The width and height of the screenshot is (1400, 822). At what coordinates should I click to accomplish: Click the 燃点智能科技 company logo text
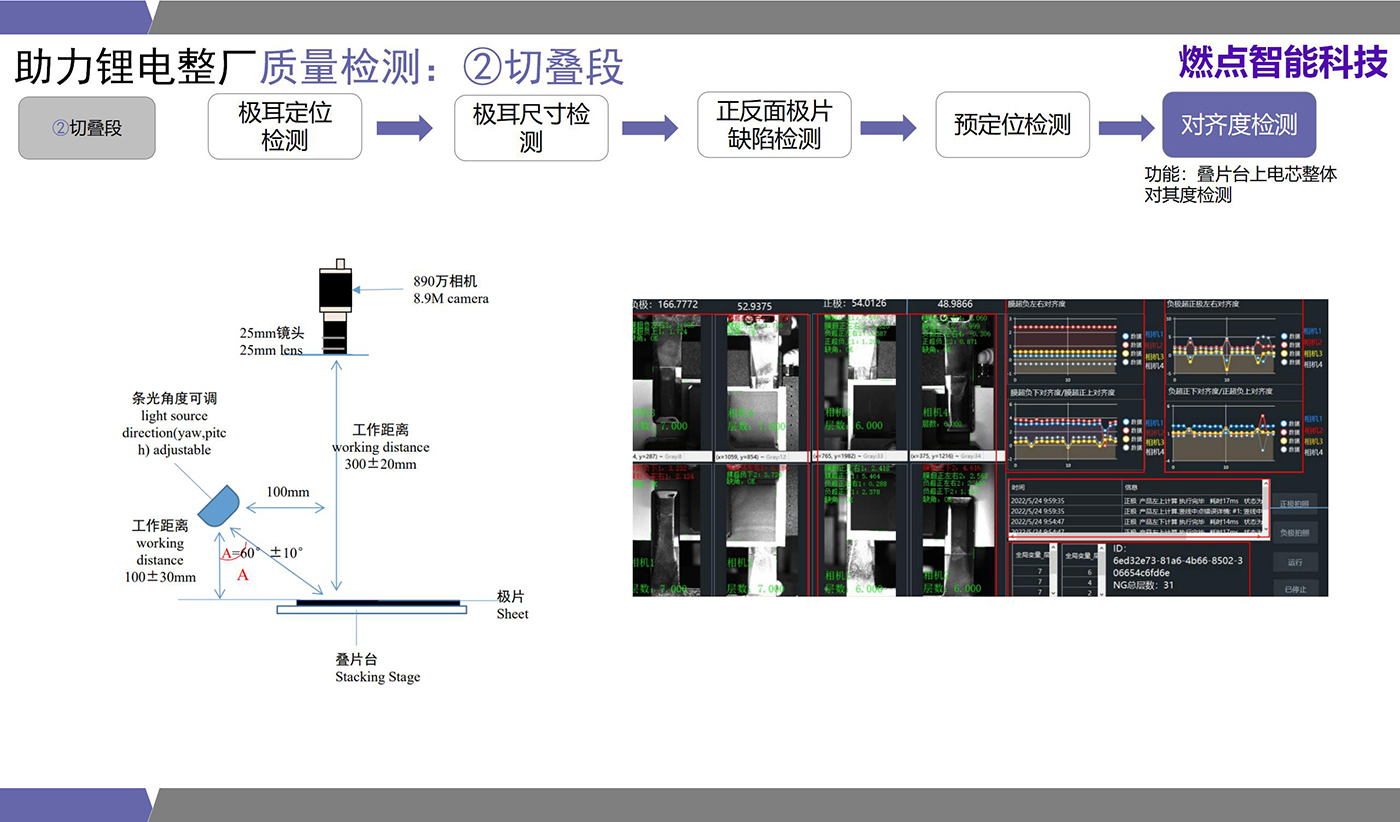point(1283,62)
